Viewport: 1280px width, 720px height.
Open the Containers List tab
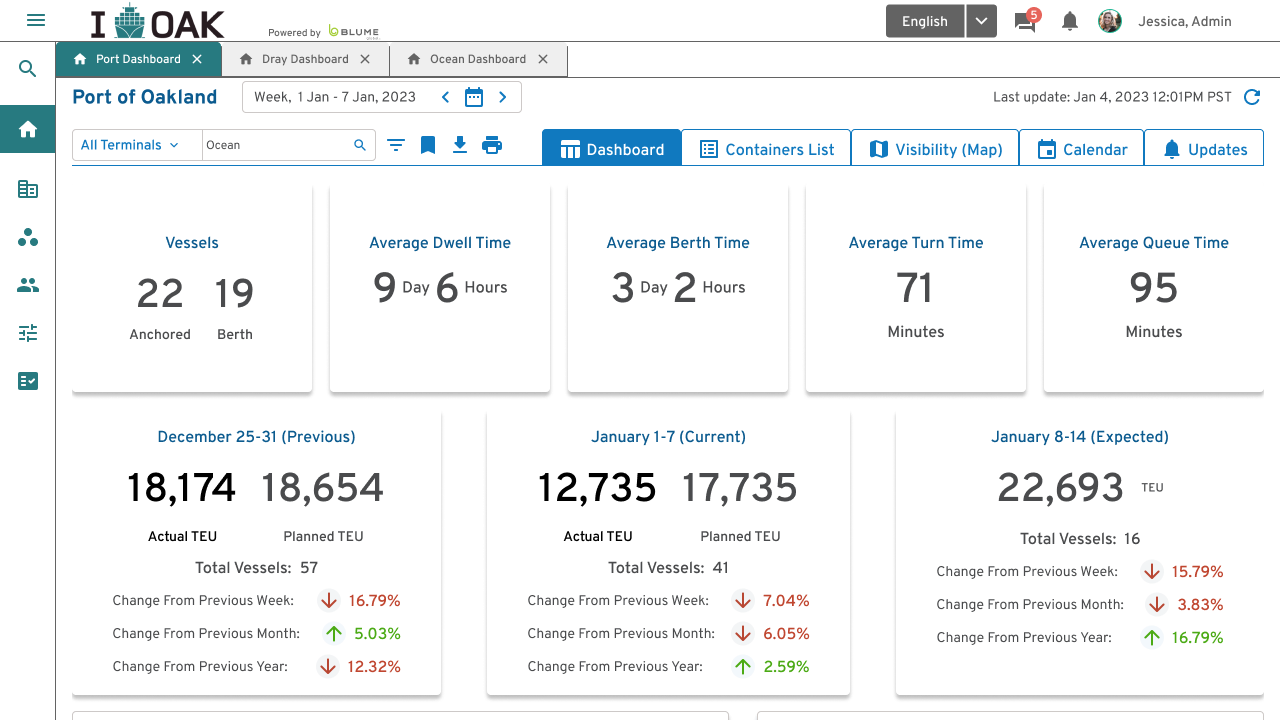[x=766, y=148]
